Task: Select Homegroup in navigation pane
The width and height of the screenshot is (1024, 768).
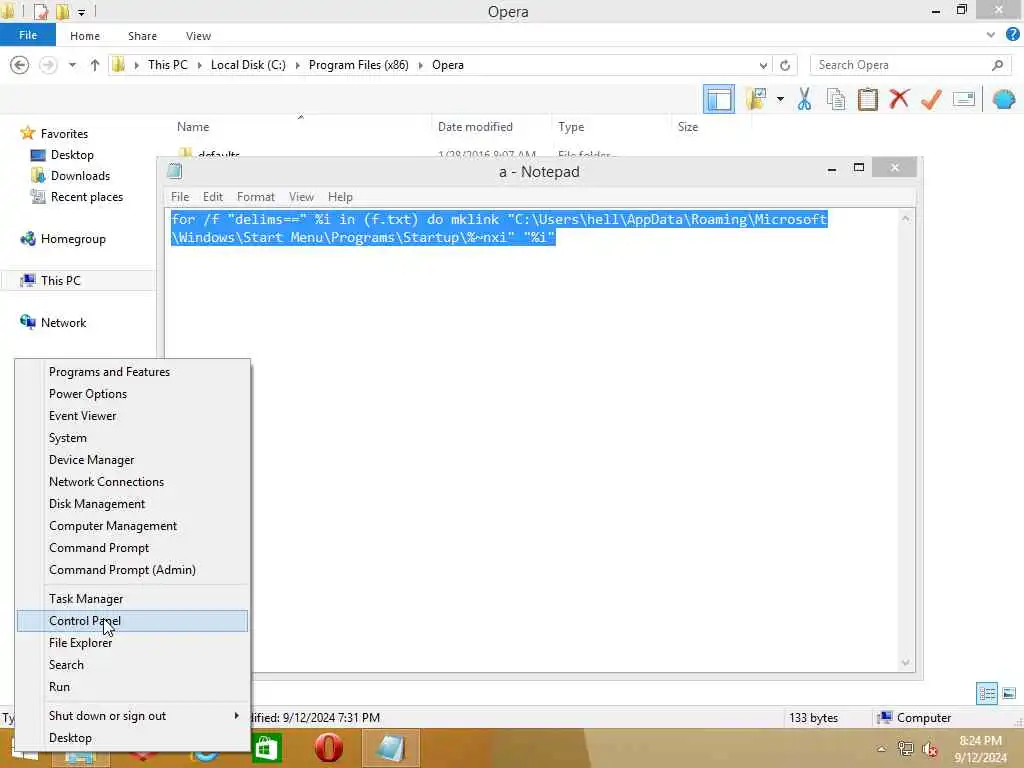Action: [x=72, y=239]
